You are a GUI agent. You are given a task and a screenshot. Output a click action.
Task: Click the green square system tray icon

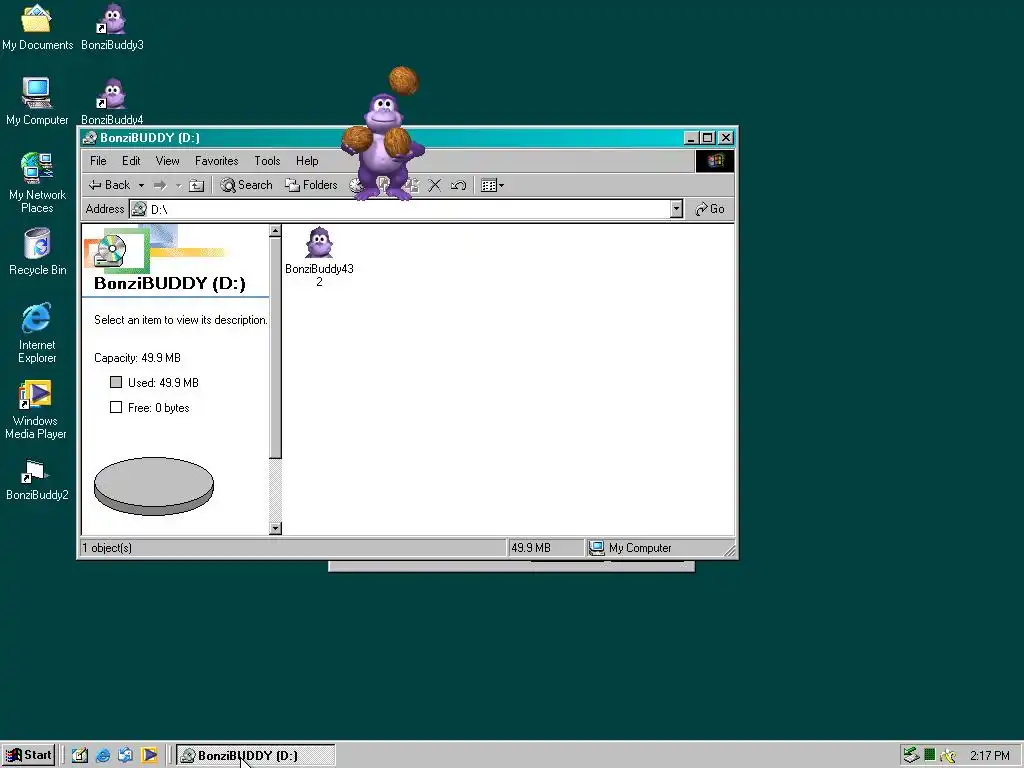click(x=930, y=756)
